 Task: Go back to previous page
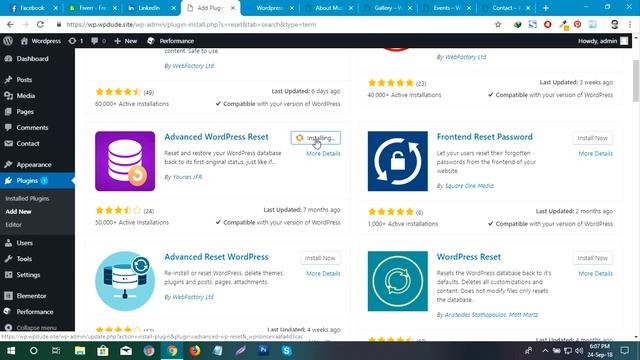coord(10,24)
